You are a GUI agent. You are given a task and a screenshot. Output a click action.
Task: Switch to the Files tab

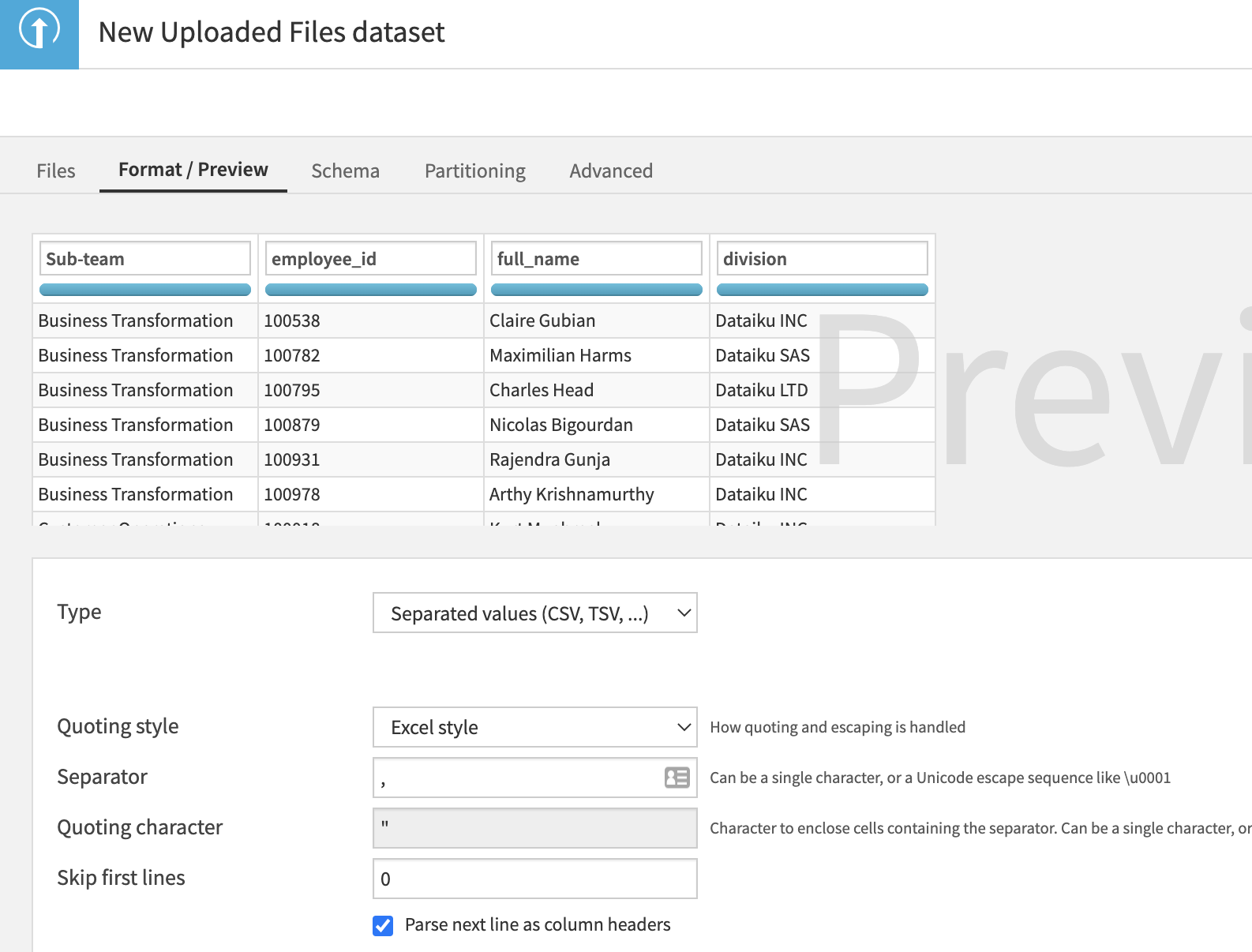pos(56,171)
